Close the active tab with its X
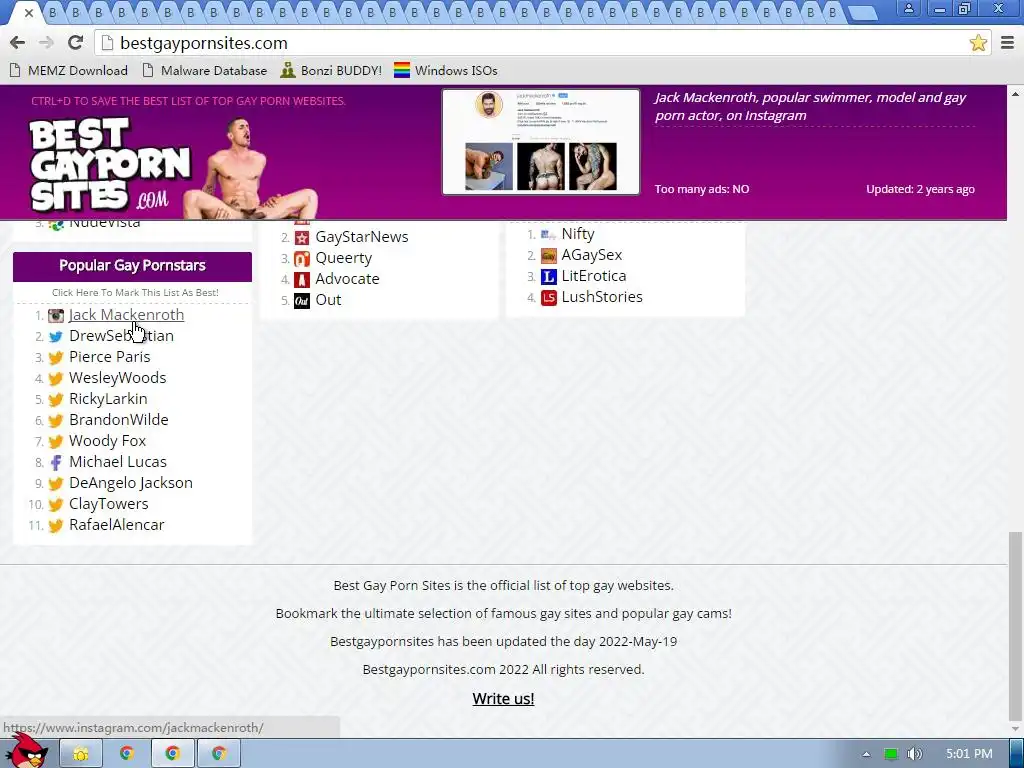 [x=29, y=12]
